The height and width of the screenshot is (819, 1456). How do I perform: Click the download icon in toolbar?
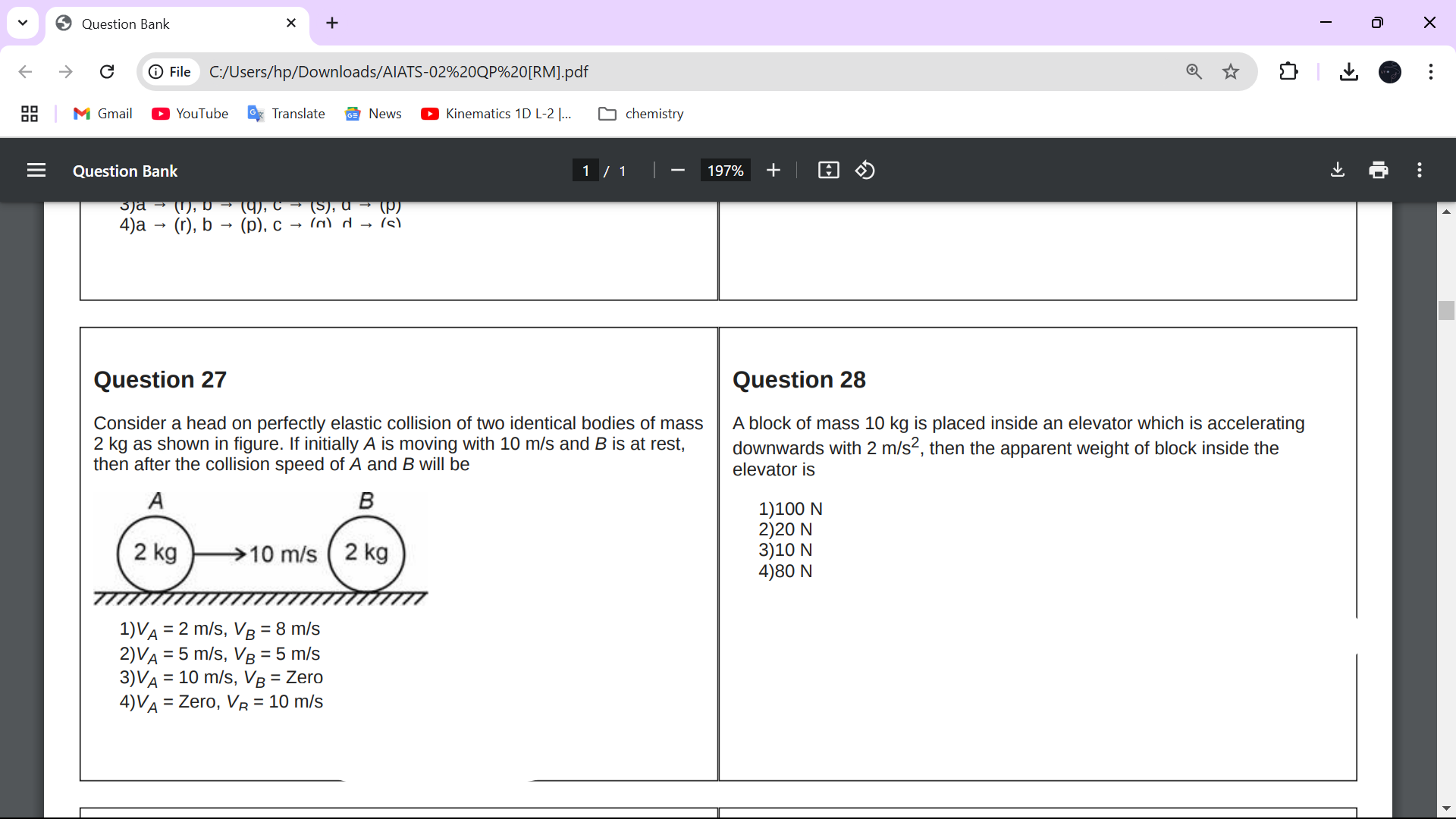[x=1337, y=170]
